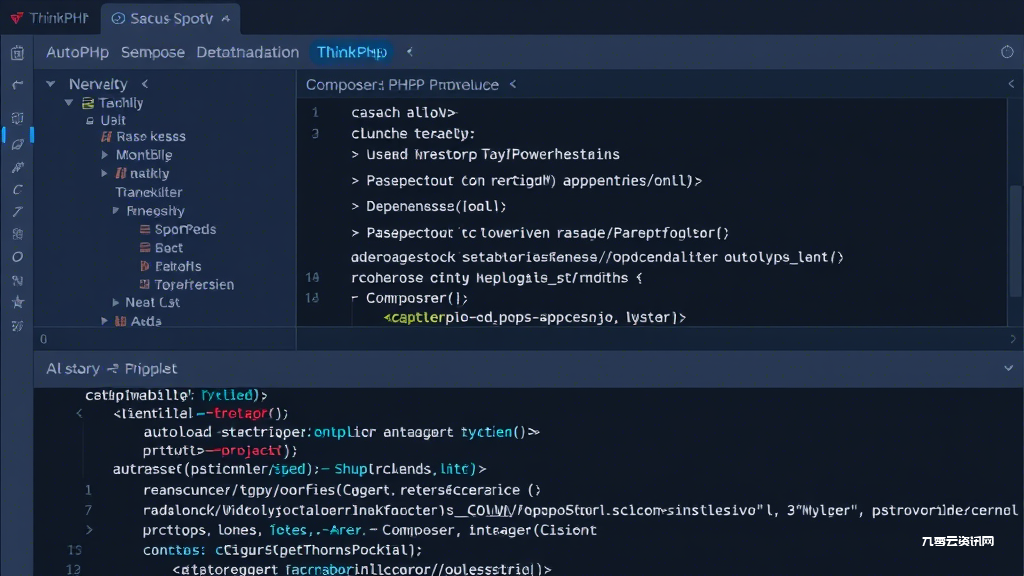
Task: Open the Sempose tab
Action: coord(153,52)
